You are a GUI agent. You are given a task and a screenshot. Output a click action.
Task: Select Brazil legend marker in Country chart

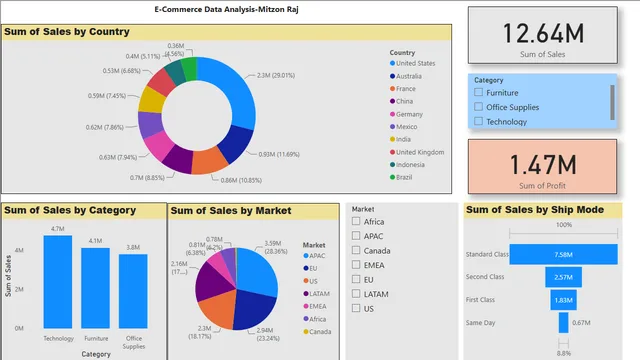[392, 177]
